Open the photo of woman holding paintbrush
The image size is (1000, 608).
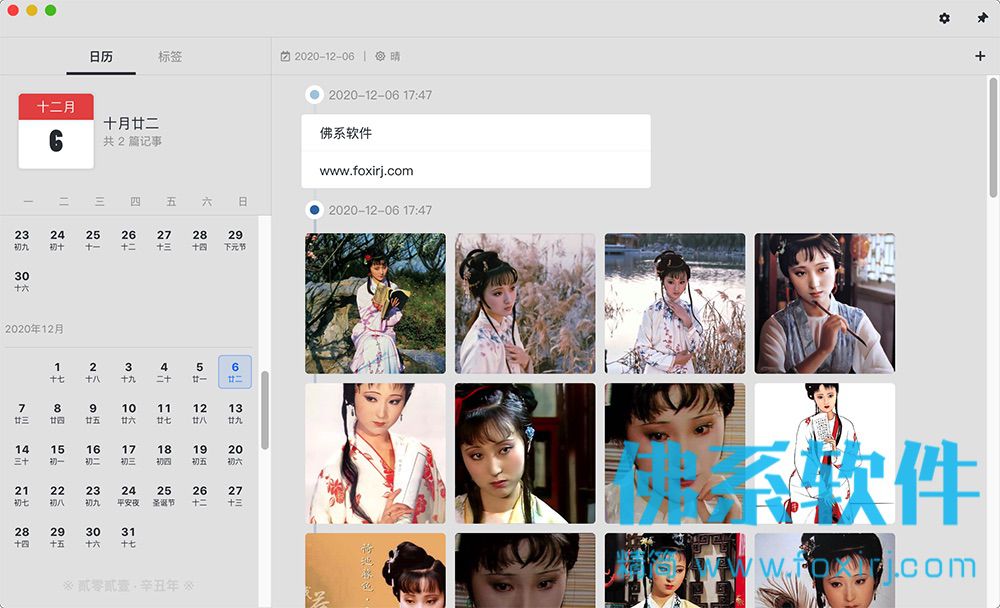[x=825, y=303]
